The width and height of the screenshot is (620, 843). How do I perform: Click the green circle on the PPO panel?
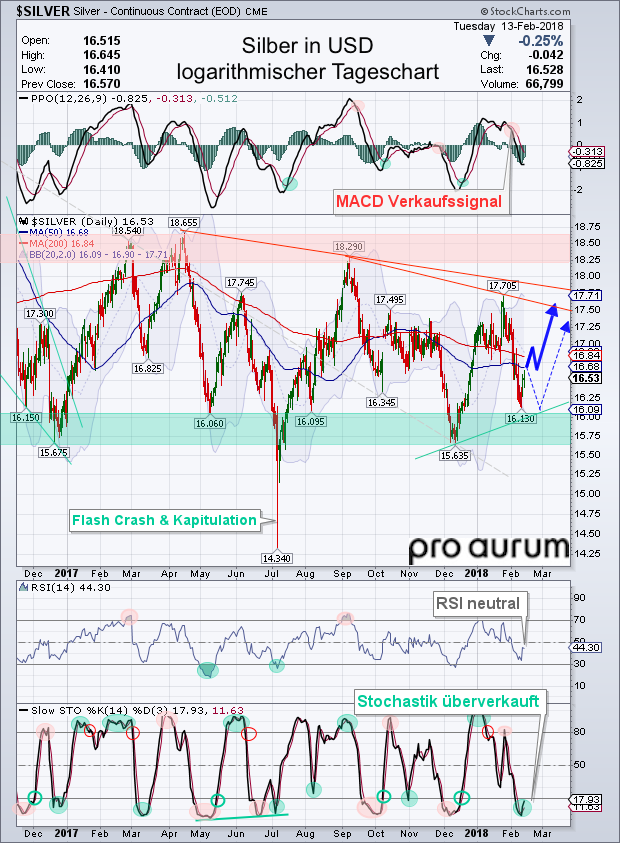tap(290, 183)
